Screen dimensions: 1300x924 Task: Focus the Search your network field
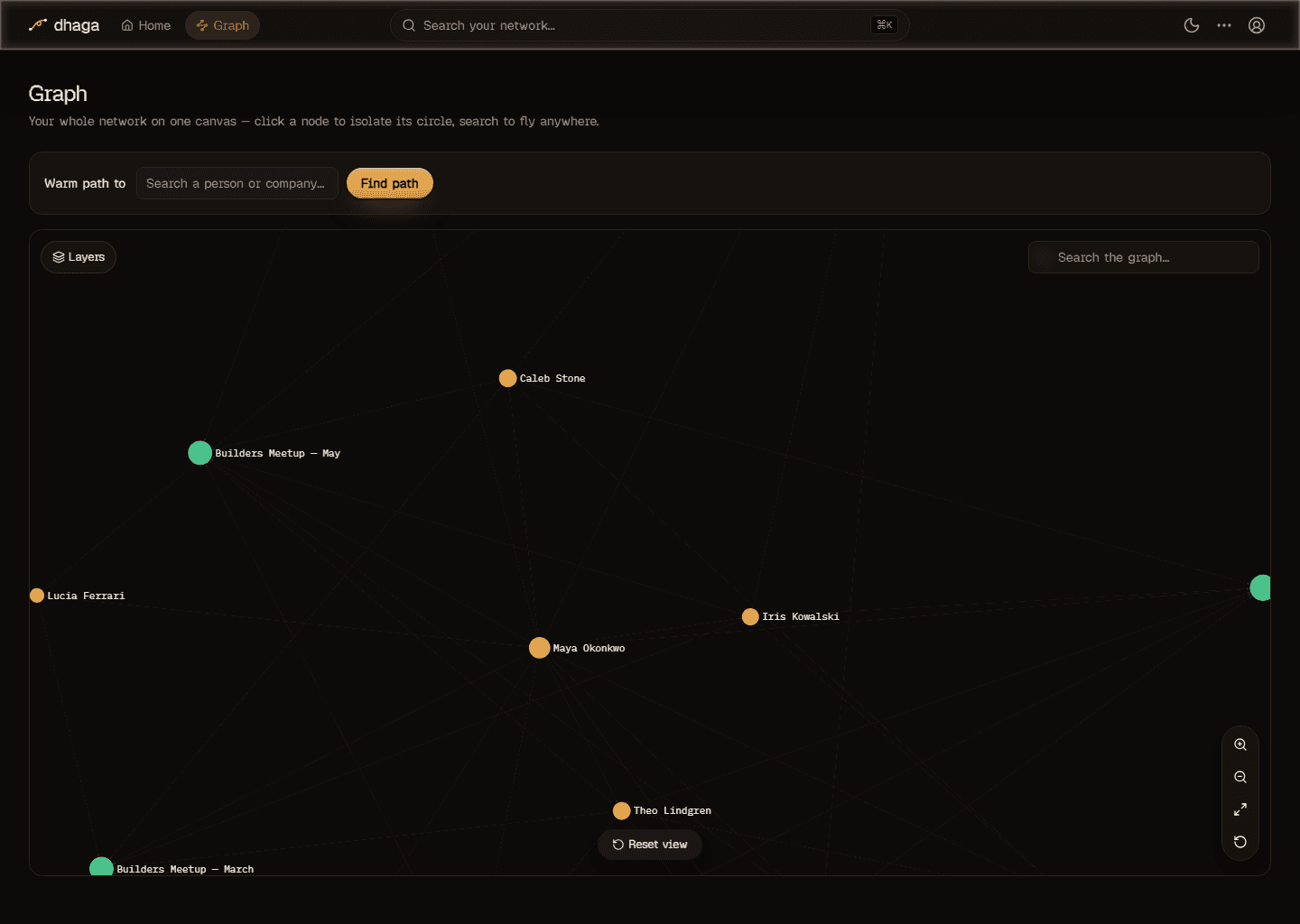649,25
